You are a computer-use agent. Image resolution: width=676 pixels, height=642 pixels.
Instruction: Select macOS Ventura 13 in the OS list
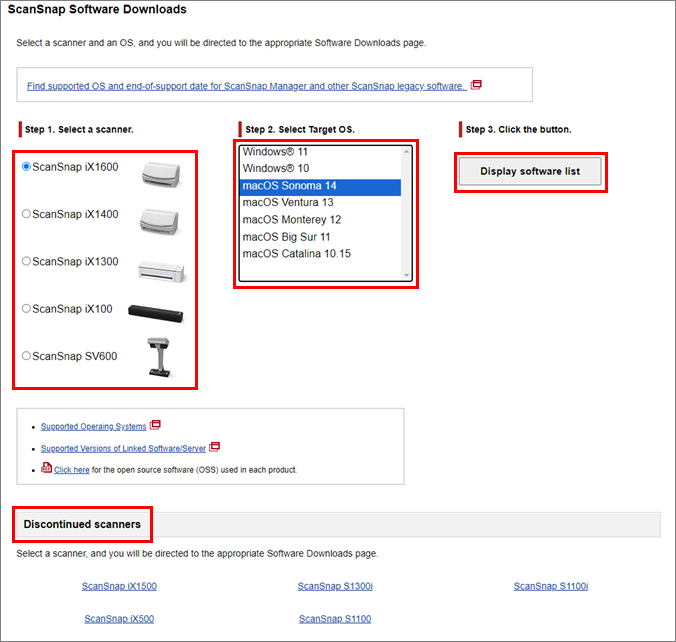pyautogui.click(x=320, y=203)
